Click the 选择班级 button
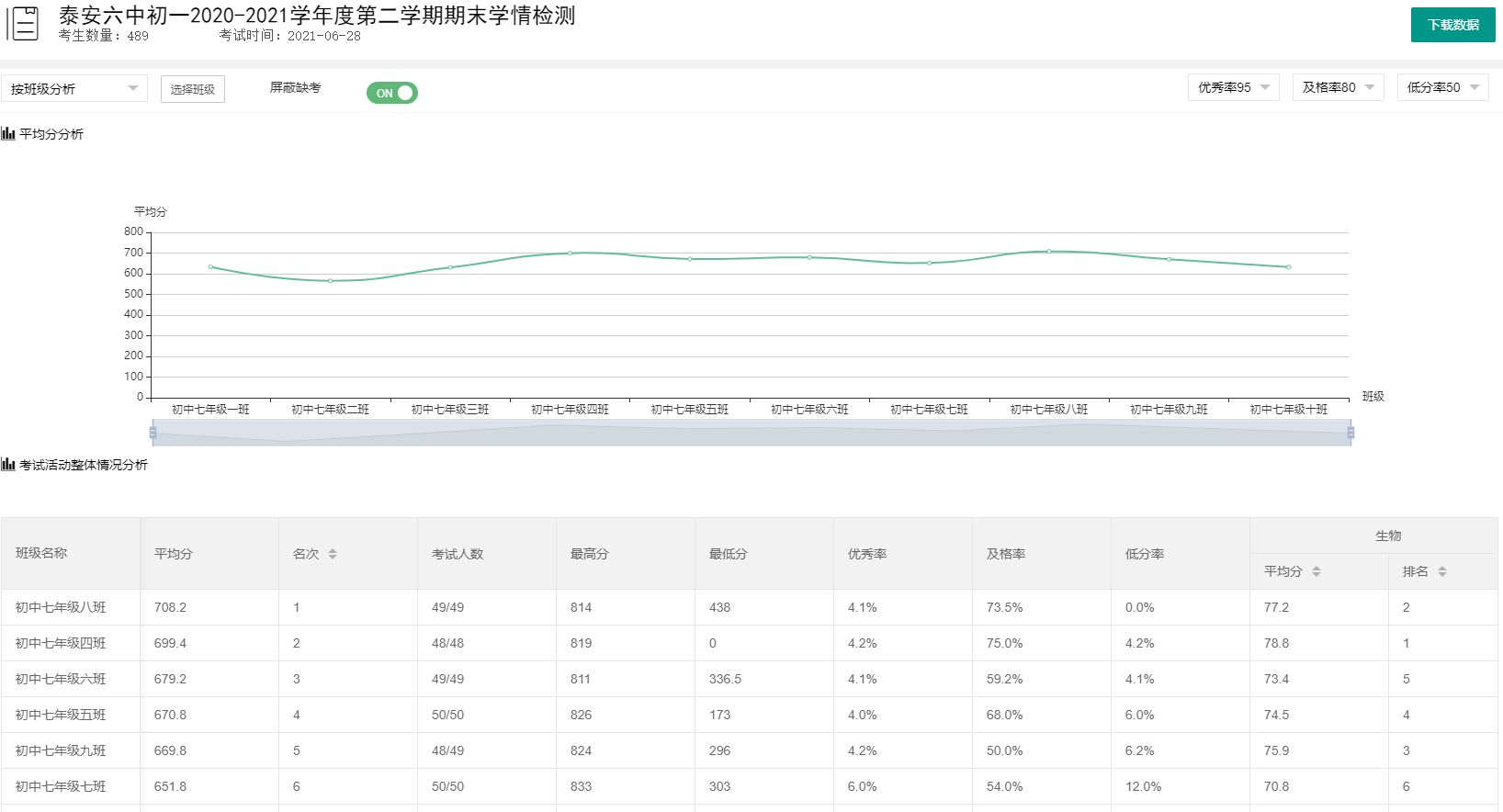Viewport: 1503px width, 812px height. pyautogui.click(x=193, y=89)
